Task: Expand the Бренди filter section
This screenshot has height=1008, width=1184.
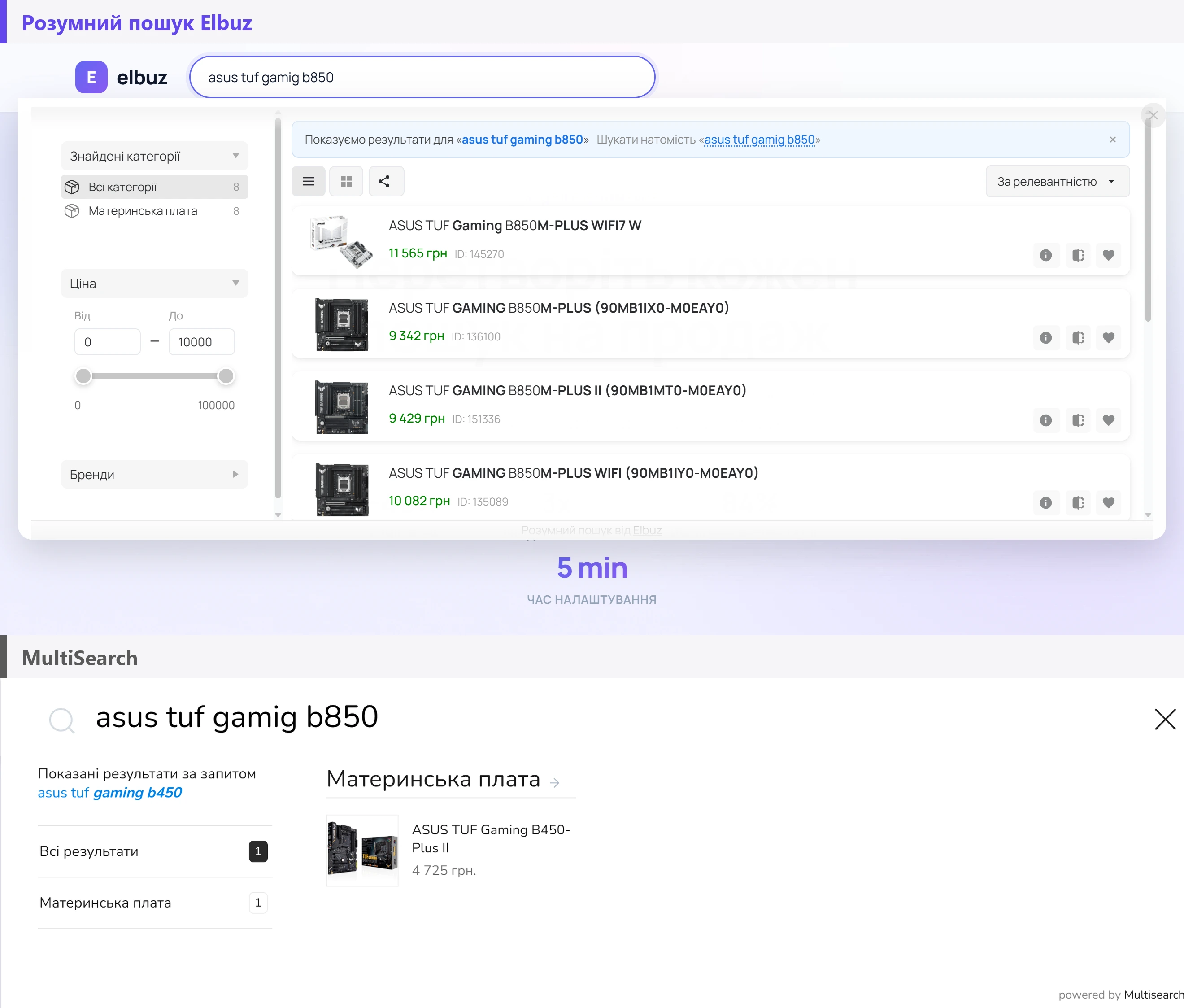Action: click(154, 474)
